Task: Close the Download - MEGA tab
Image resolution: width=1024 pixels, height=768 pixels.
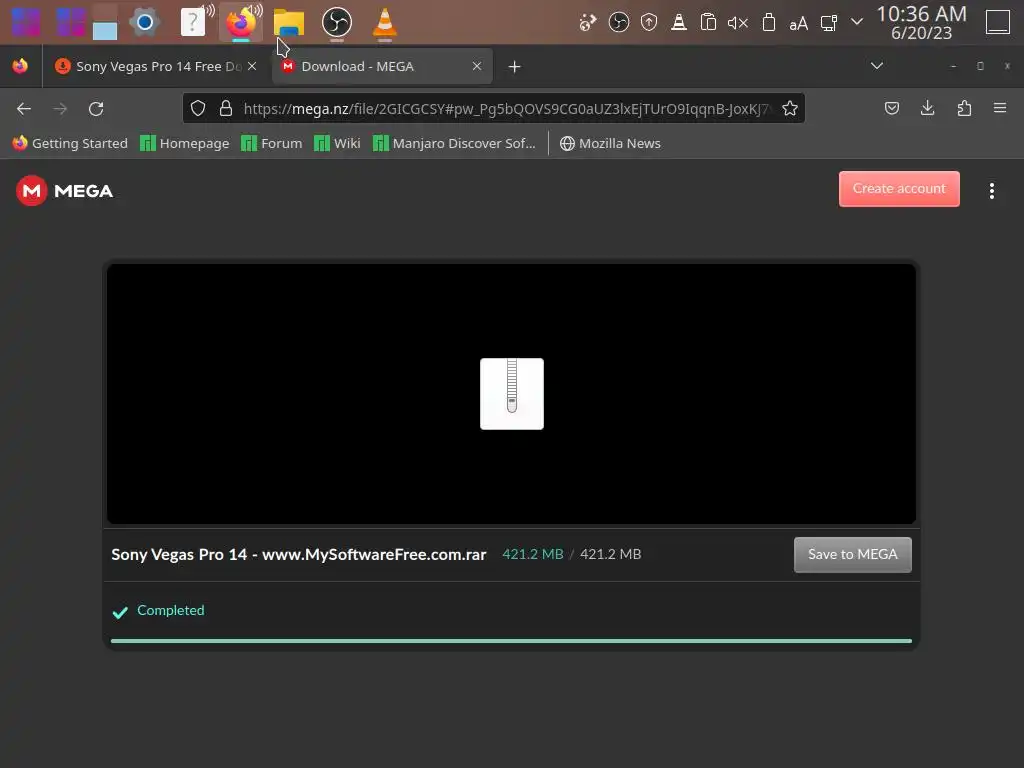Action: (x=477, y=66)
